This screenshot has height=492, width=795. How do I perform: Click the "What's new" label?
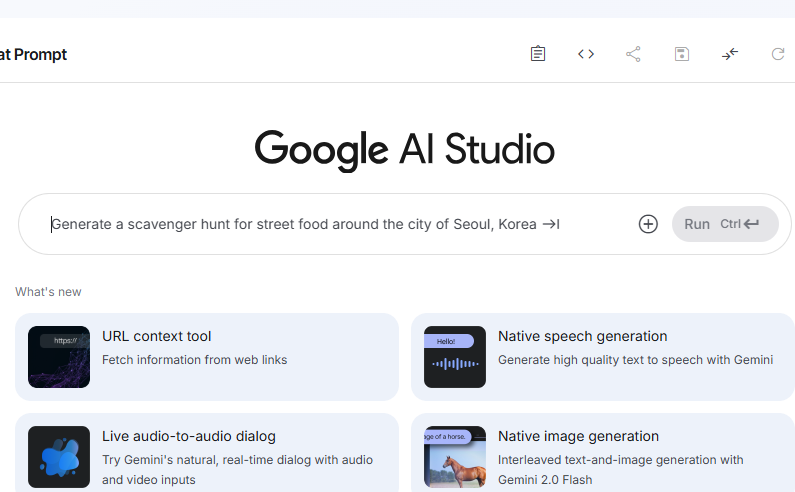[48, 292]
